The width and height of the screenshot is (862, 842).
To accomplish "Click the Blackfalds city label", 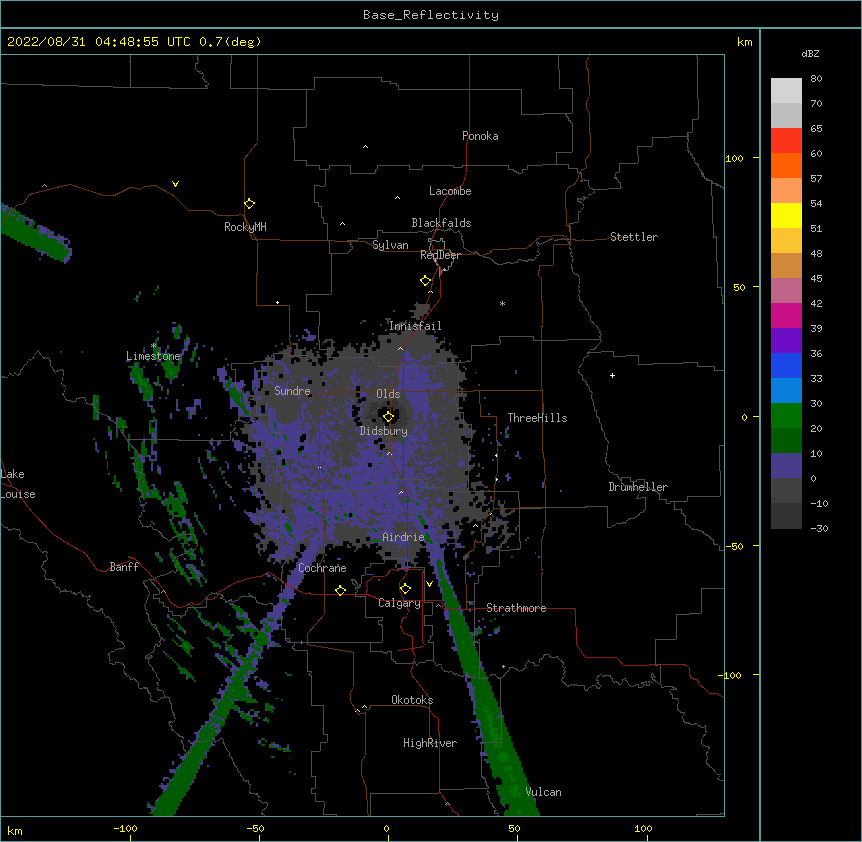I will [441, 223].
